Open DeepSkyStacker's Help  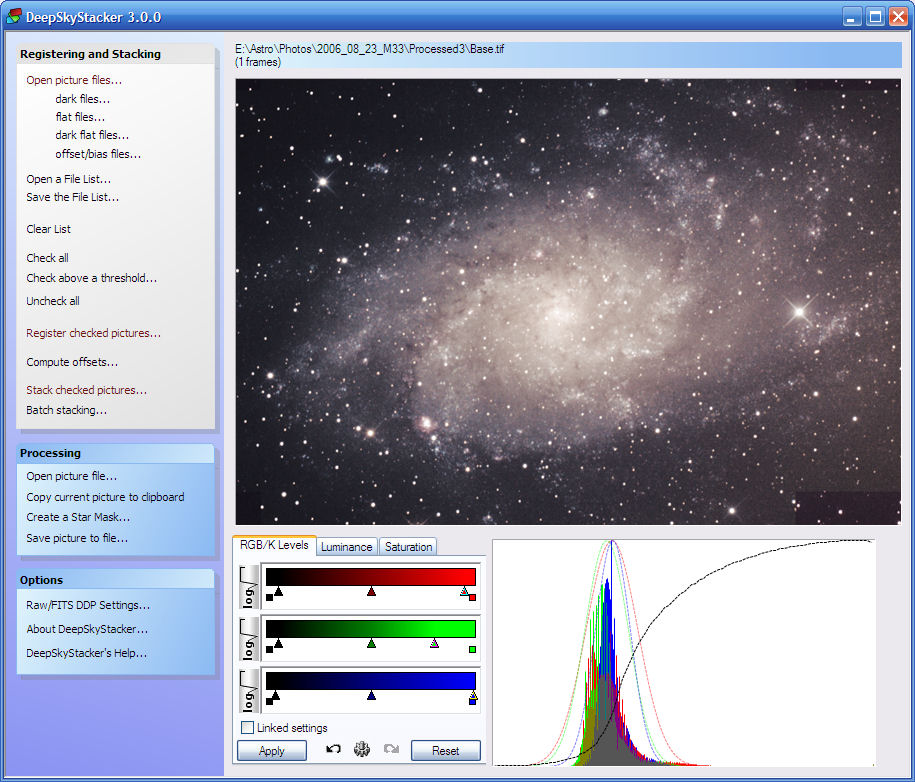[x=84, y=653]
